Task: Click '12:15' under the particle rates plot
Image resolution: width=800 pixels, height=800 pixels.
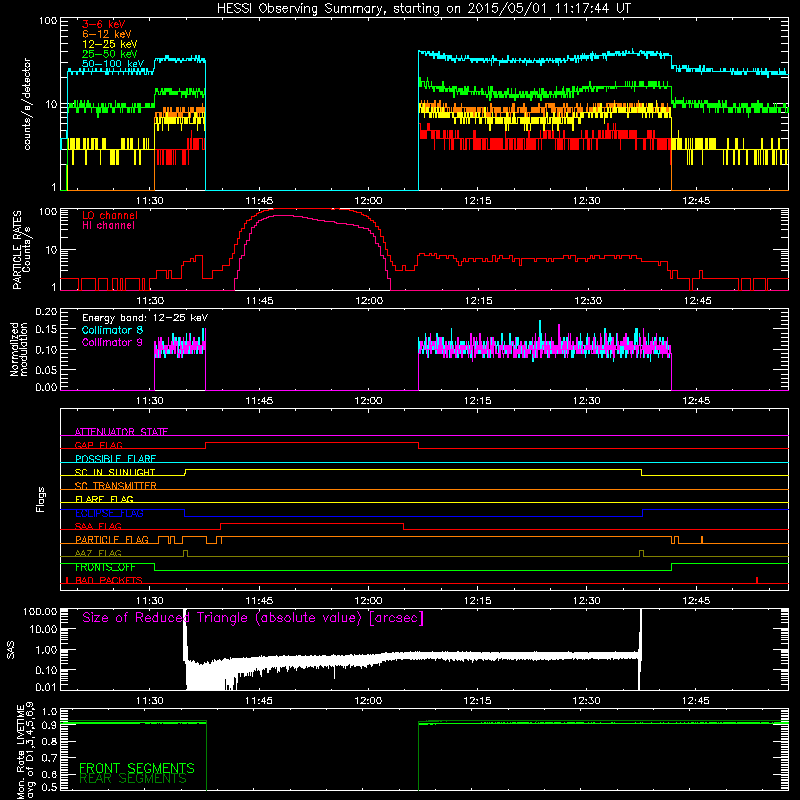Action: point(478,301)
